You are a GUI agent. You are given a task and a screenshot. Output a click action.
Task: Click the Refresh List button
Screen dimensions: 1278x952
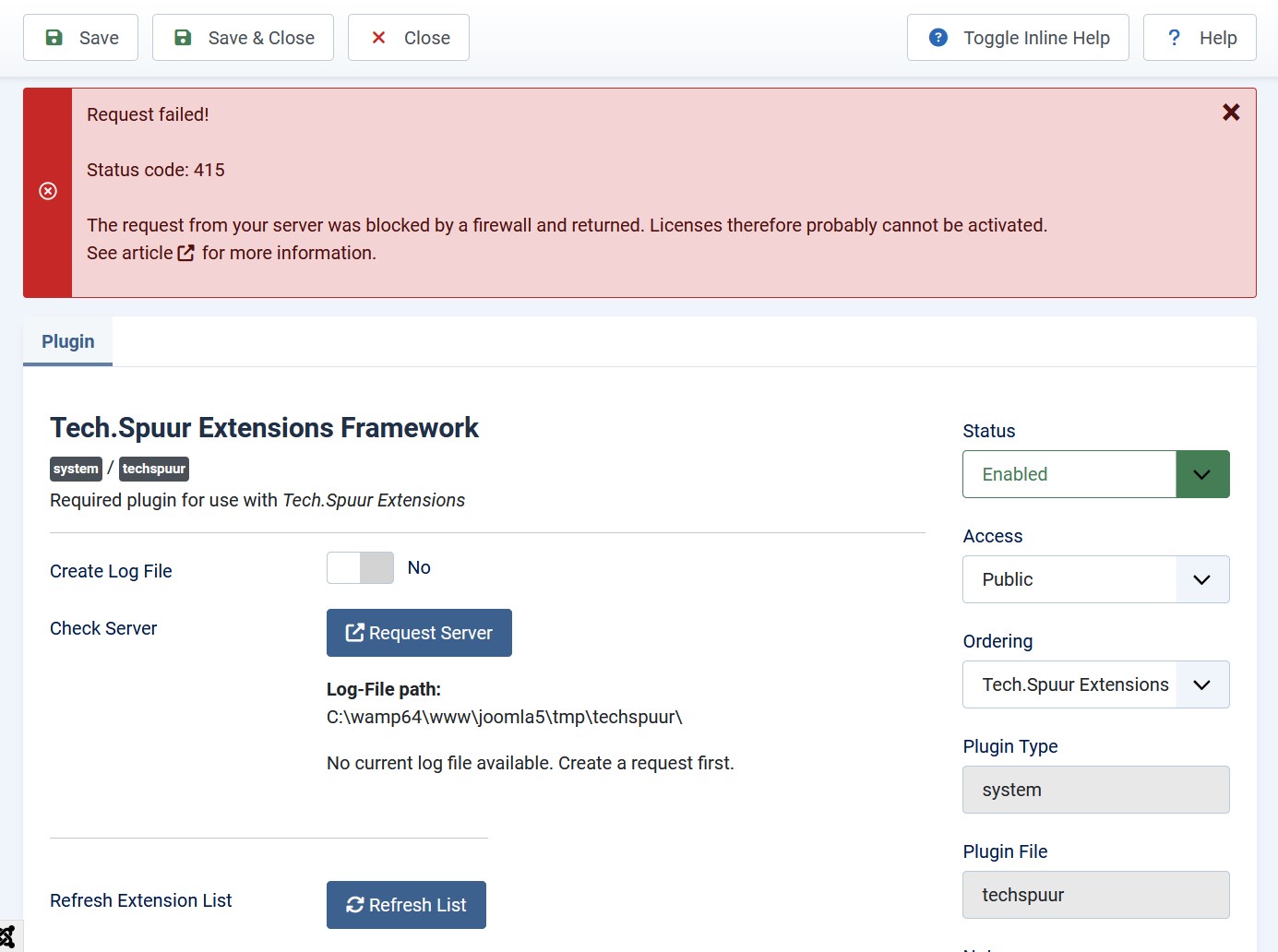pos(406,905)
